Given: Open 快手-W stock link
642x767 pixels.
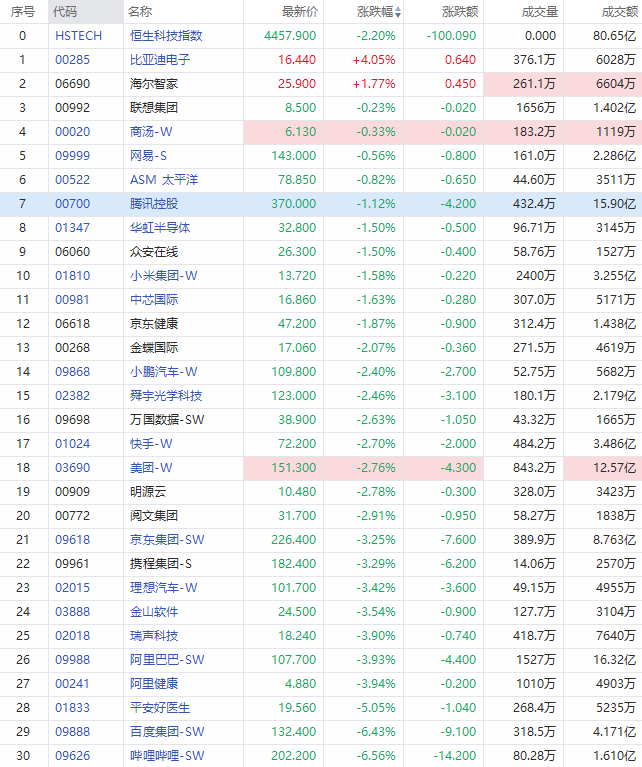Looking at the screenshot, I should [x=151, y=443].
